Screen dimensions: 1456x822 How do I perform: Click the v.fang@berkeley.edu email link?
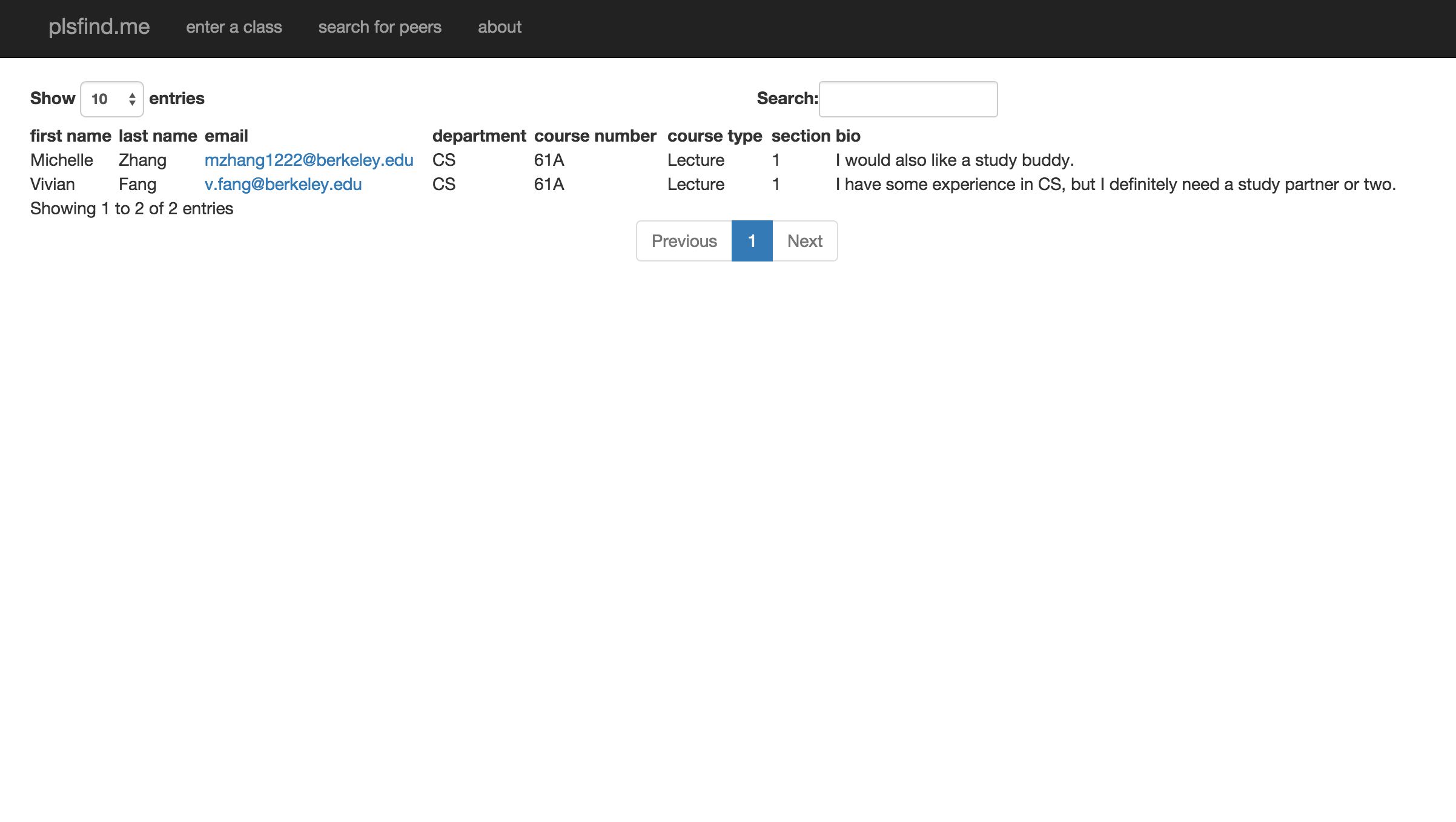click(x=283, y=185)
